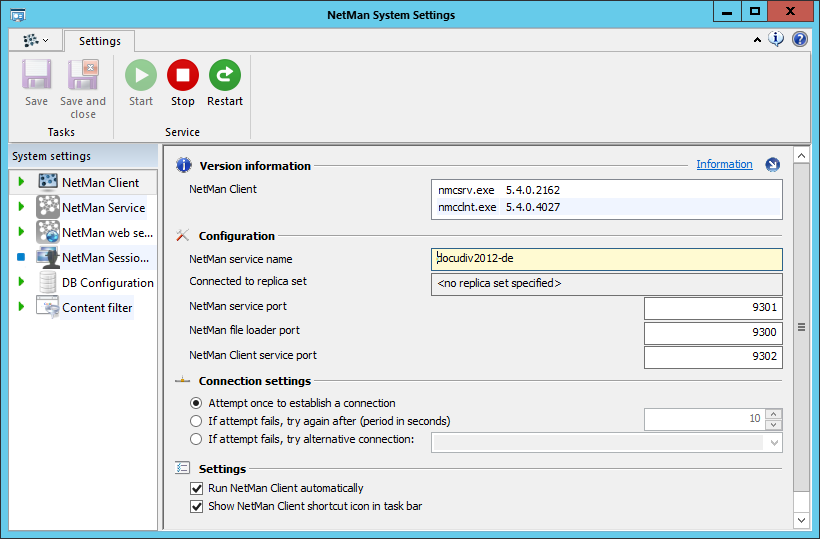Select the Content filter entry
Viewport: 820px width, 539px height.
pos(97,308)
